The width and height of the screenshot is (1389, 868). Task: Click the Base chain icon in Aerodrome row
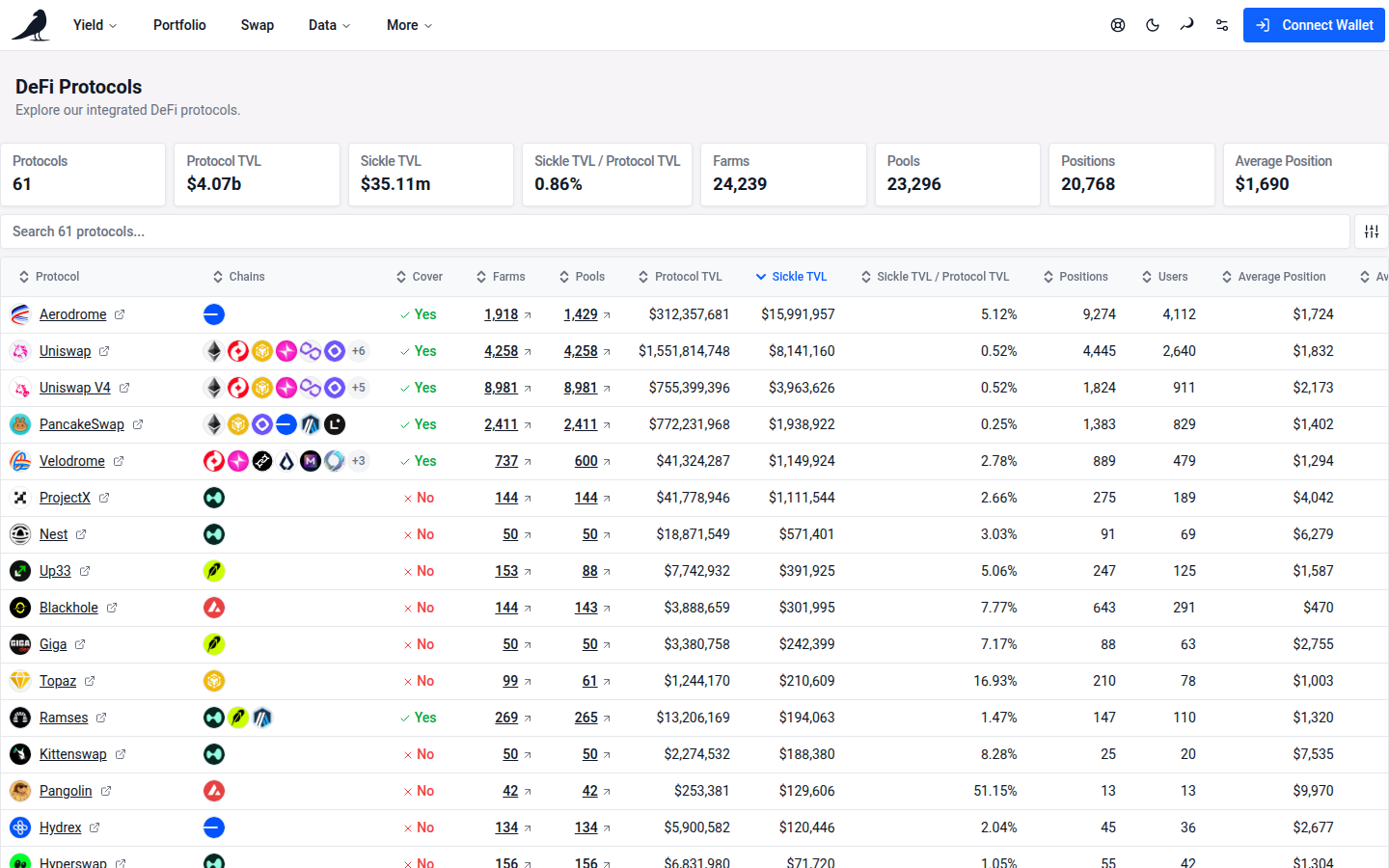[214, 314]
